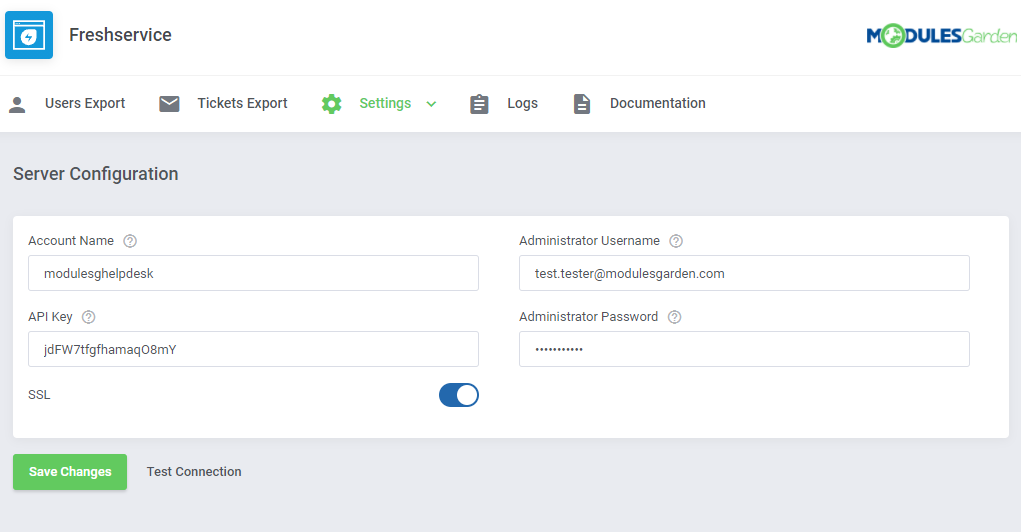Show help for API Key field
This screenshot has width=1021, height=532.
89,317
